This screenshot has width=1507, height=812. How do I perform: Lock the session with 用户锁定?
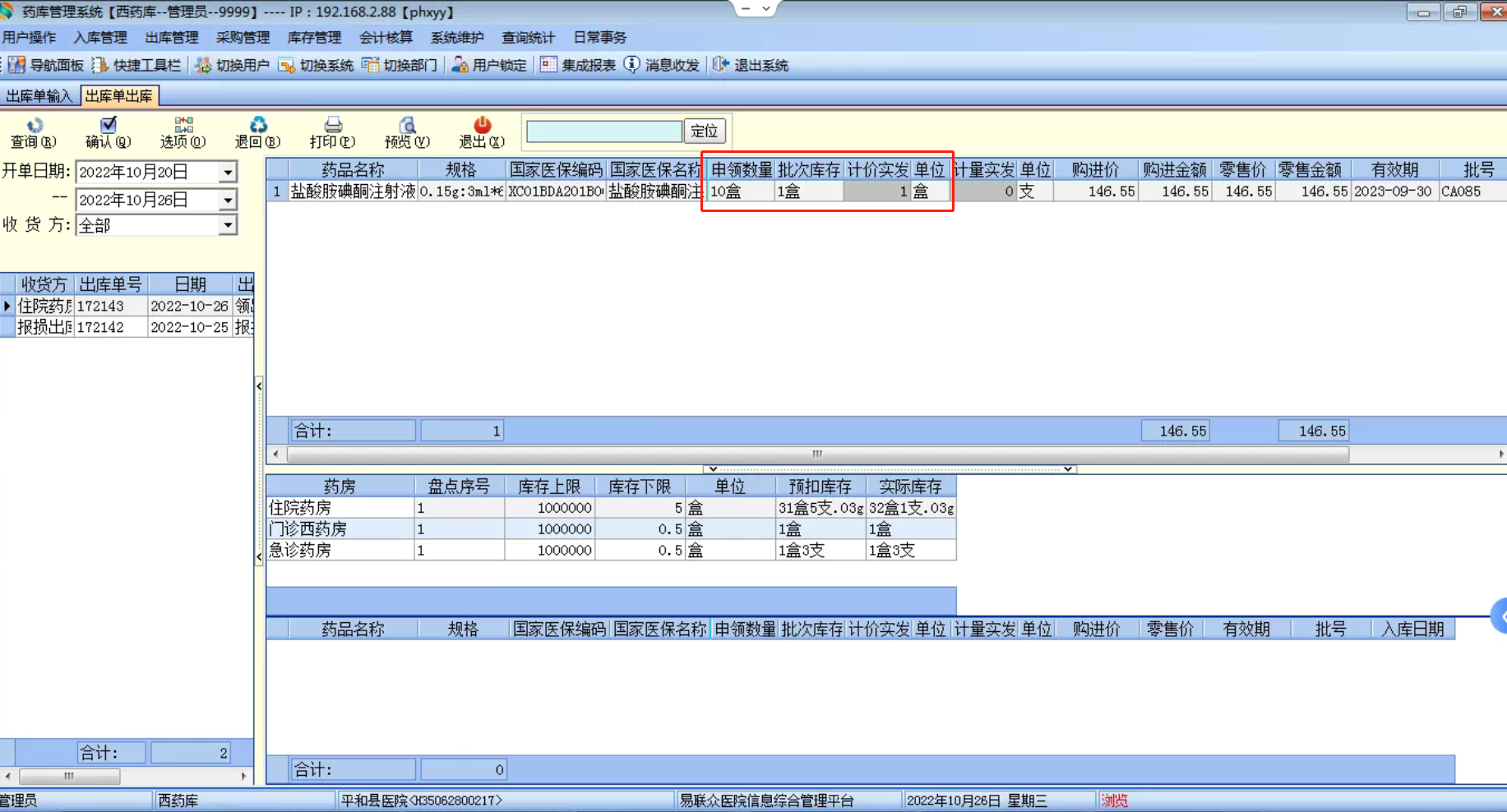[x=489, y=65]
